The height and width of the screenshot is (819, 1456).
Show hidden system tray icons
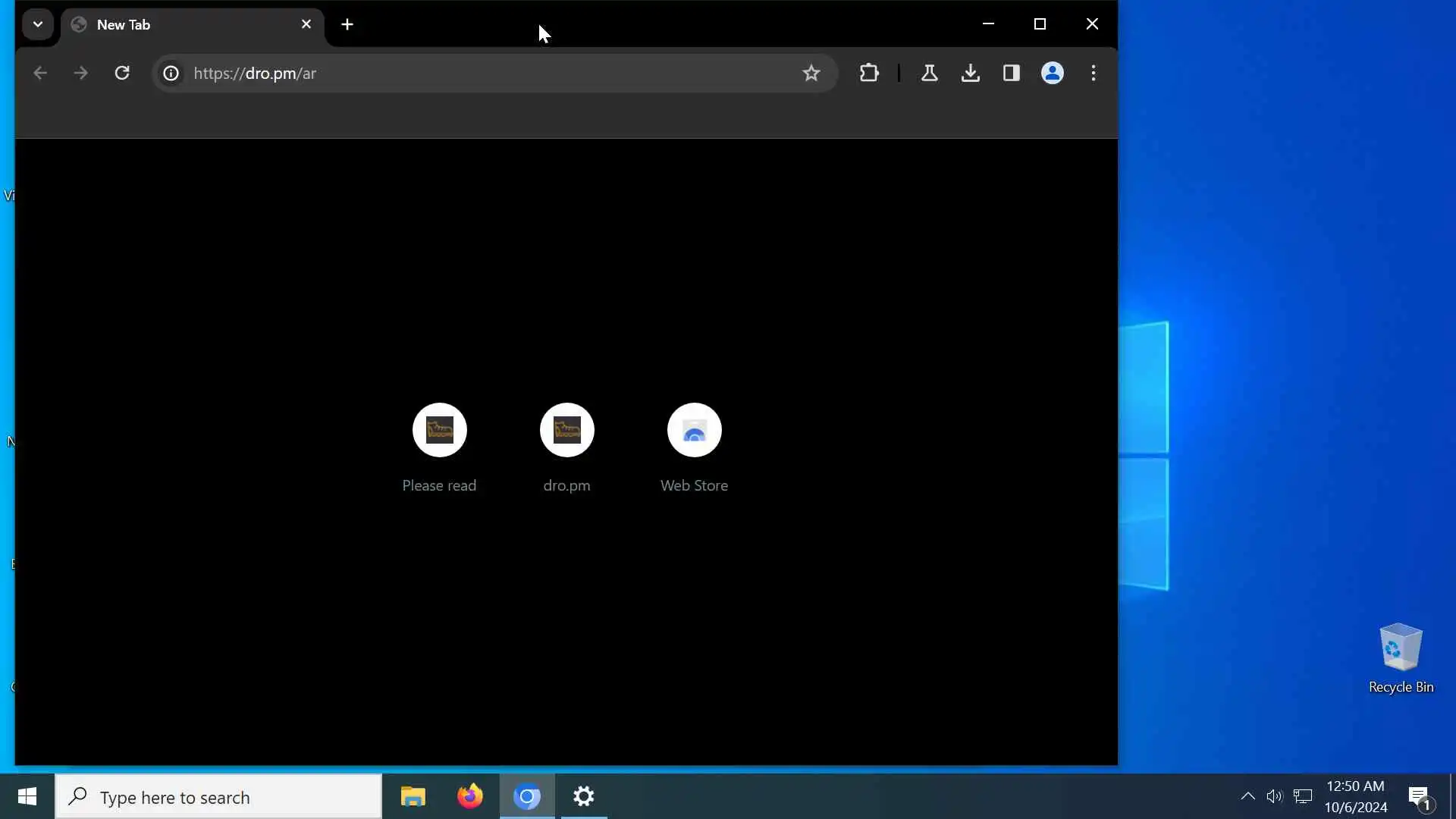pyautogui.click(x=1247, y=796)
